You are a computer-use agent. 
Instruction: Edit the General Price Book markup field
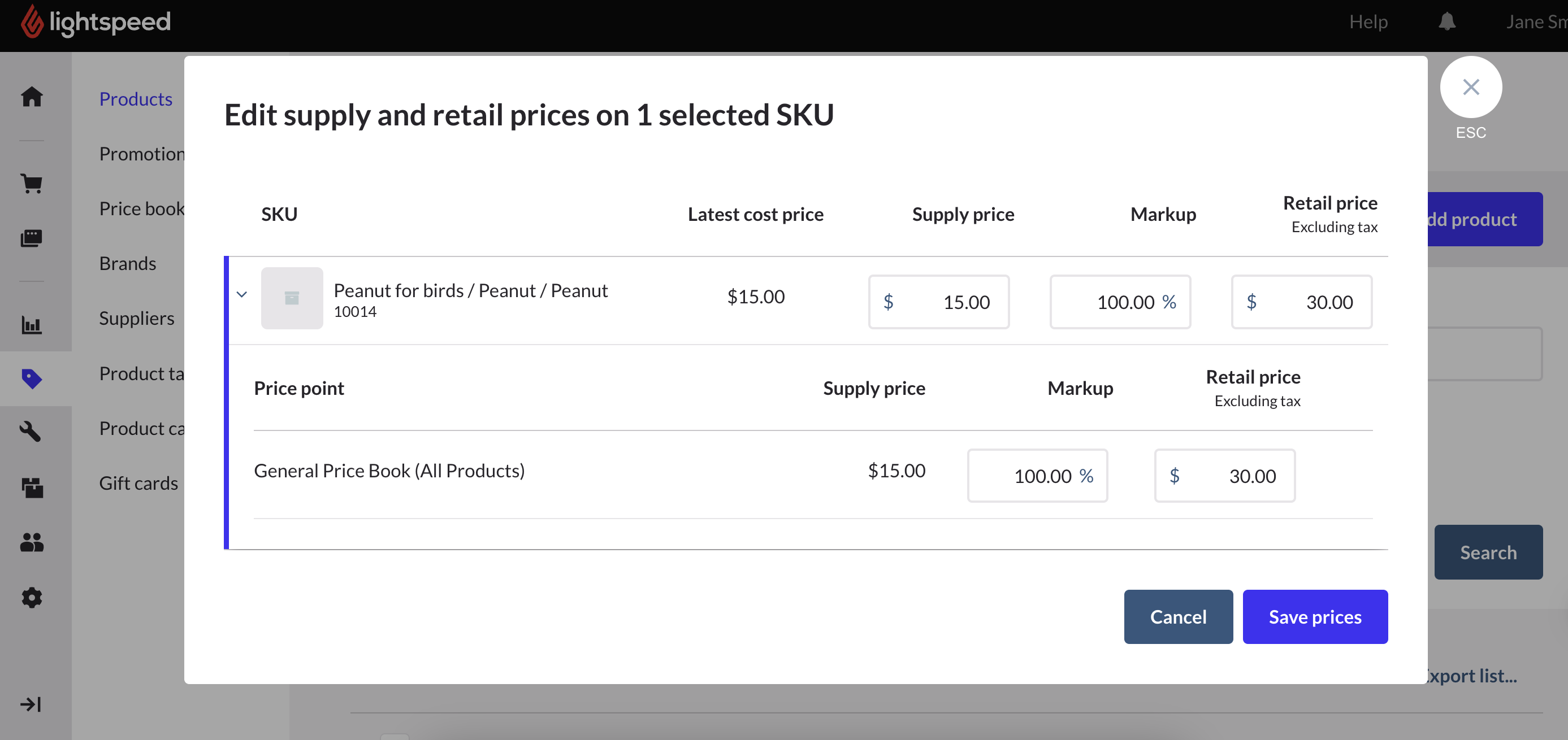click(x=1037, y=476)
